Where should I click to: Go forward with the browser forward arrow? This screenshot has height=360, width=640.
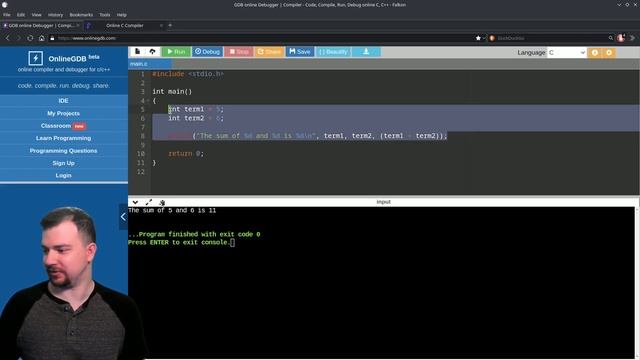pos(18,38)
